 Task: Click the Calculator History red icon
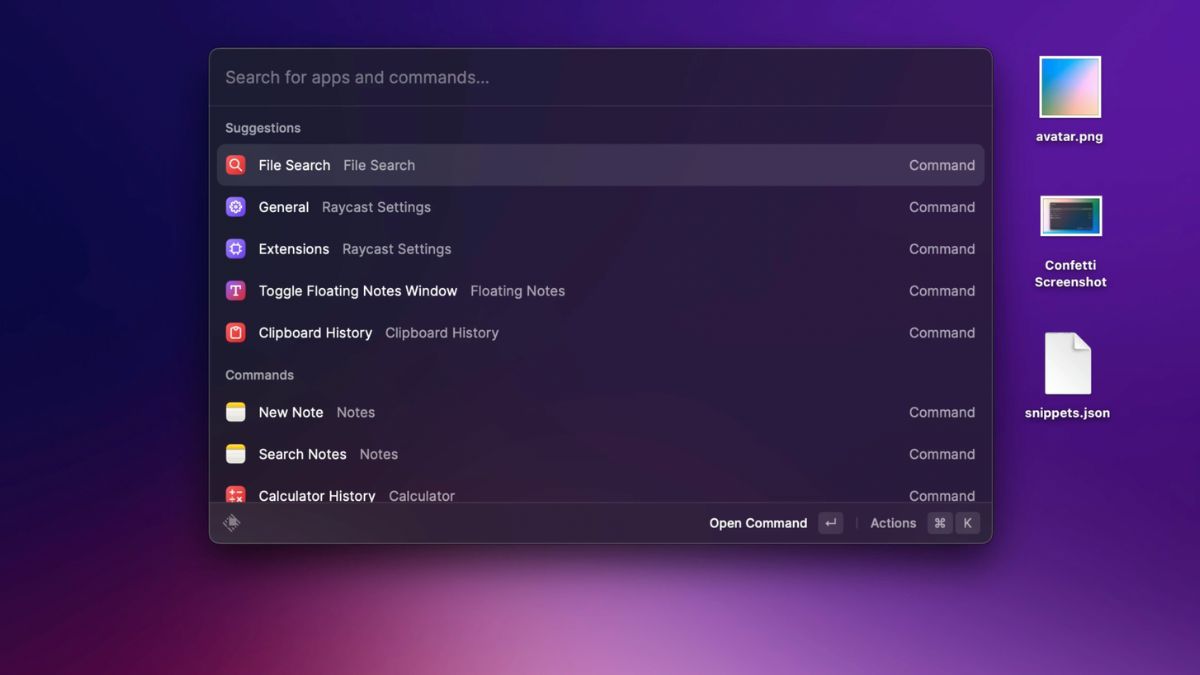click(x=235, y=495)
